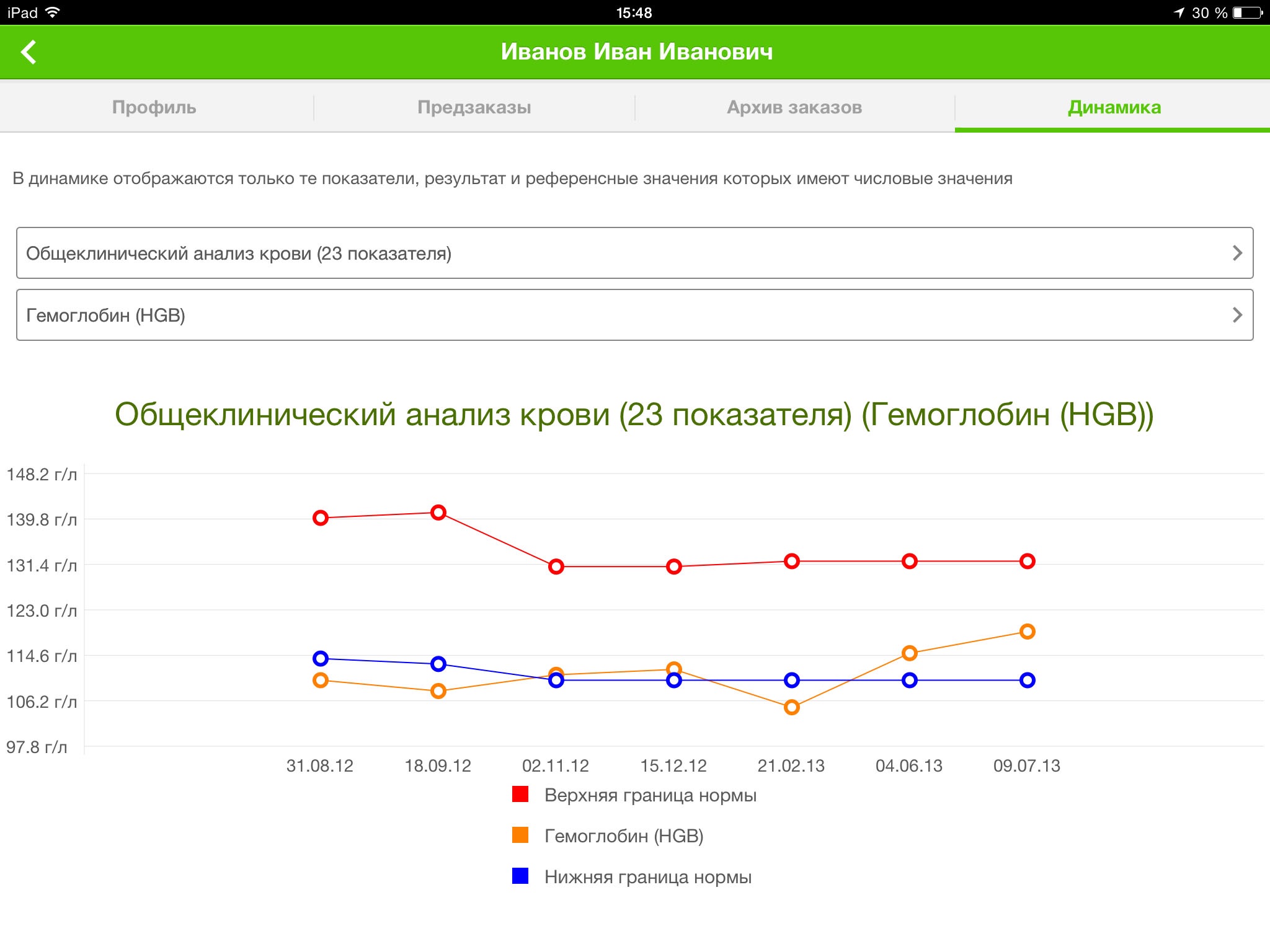Click the 114.6 г/л axis value
The image size is (1270, 952).
(42, 656)
